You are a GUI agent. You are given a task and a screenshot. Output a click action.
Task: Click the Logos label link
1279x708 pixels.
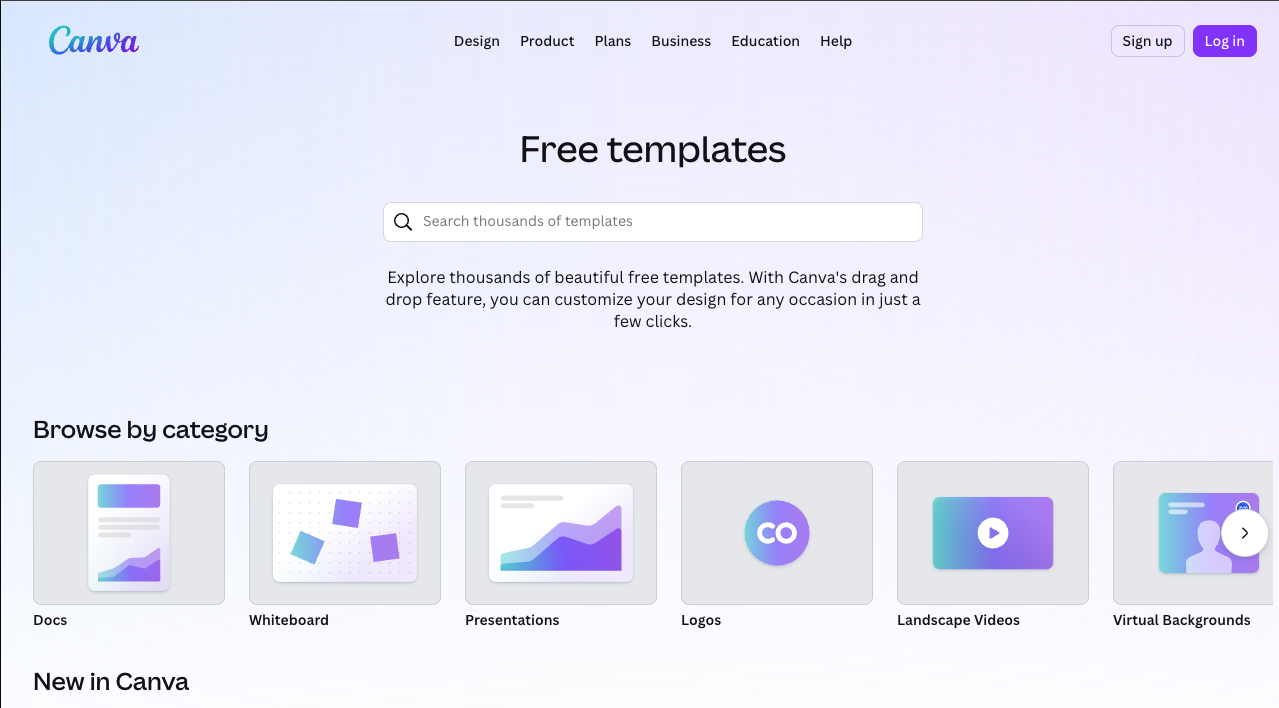(701, 620)
